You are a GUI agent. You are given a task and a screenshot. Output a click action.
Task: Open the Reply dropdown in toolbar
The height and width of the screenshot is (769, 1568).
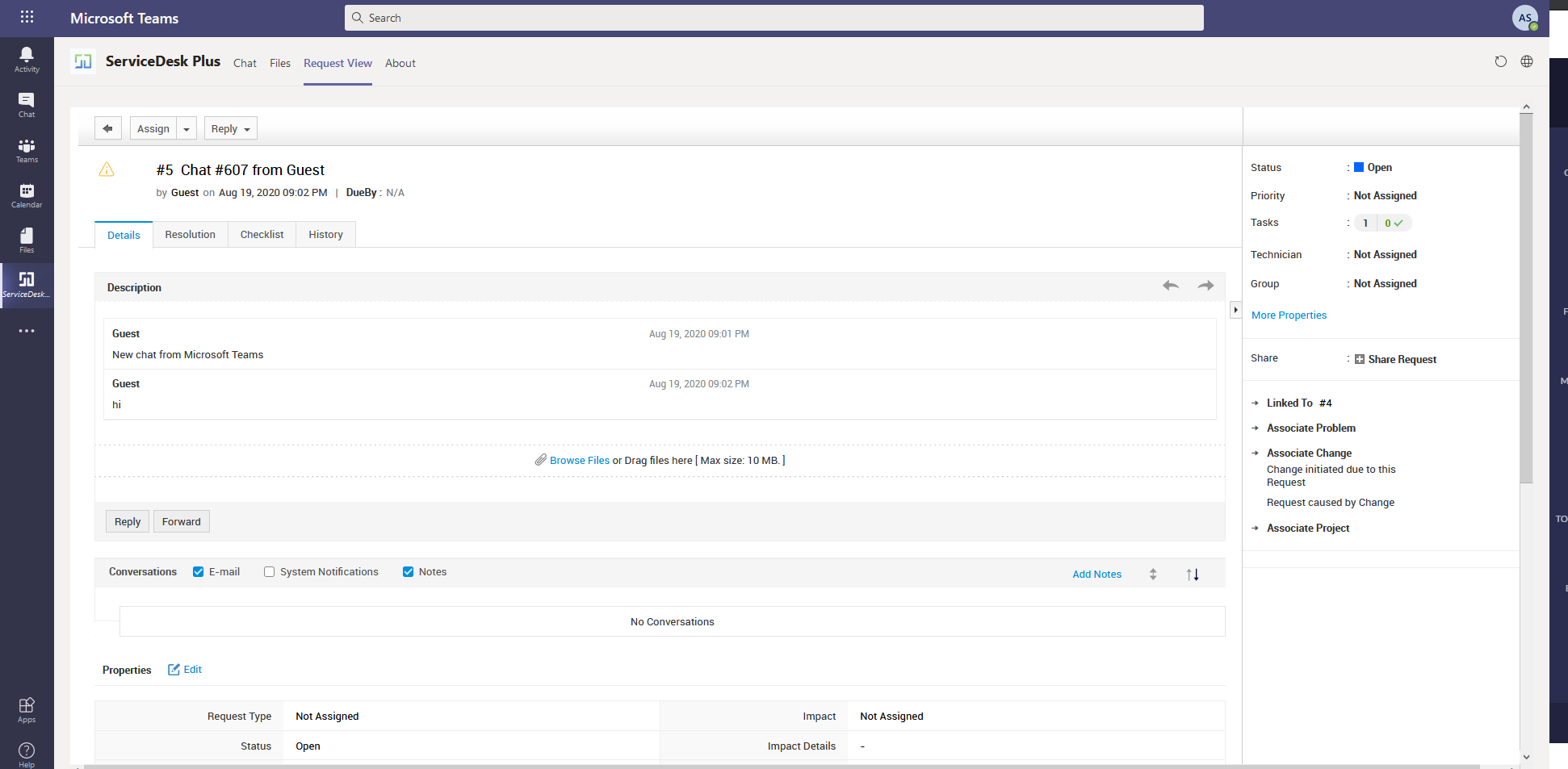pos(230,128)
